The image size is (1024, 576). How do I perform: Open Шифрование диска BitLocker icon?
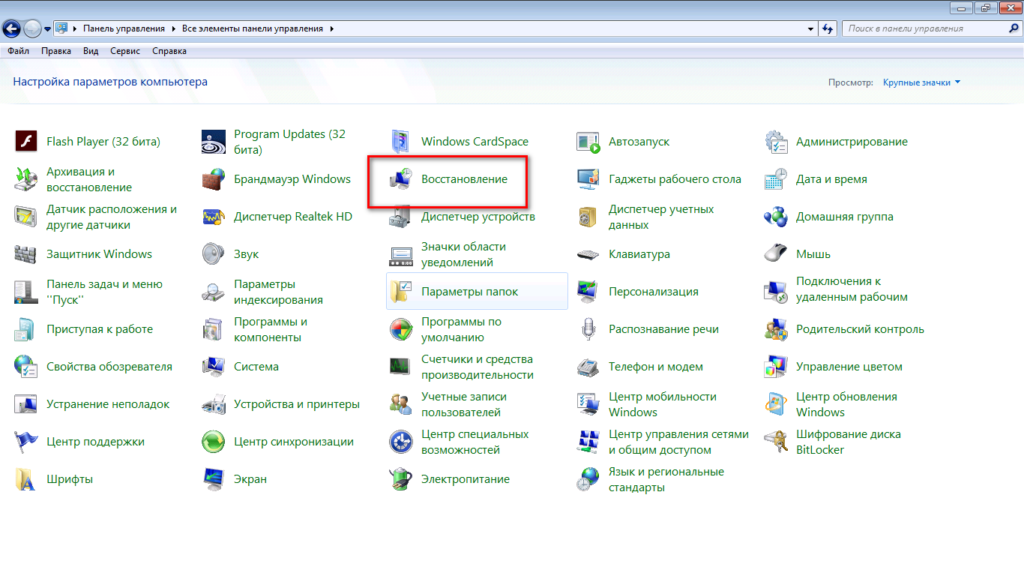[775, 441]
